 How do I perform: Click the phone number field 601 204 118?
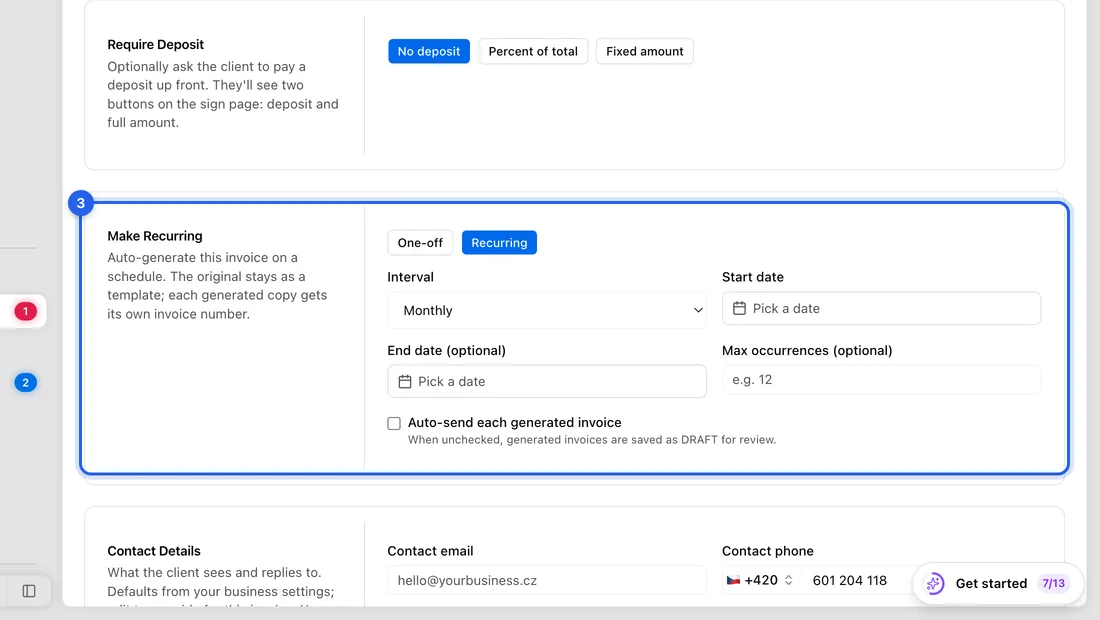coord(850,581)
